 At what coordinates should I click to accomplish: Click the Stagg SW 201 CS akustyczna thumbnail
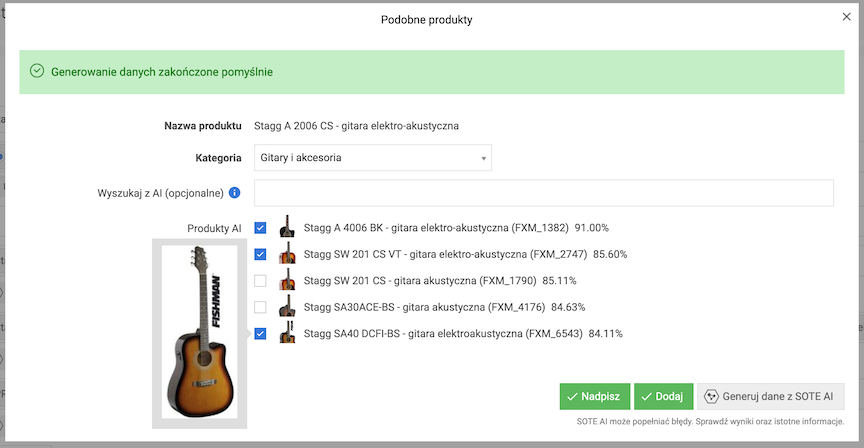(287, 280)
